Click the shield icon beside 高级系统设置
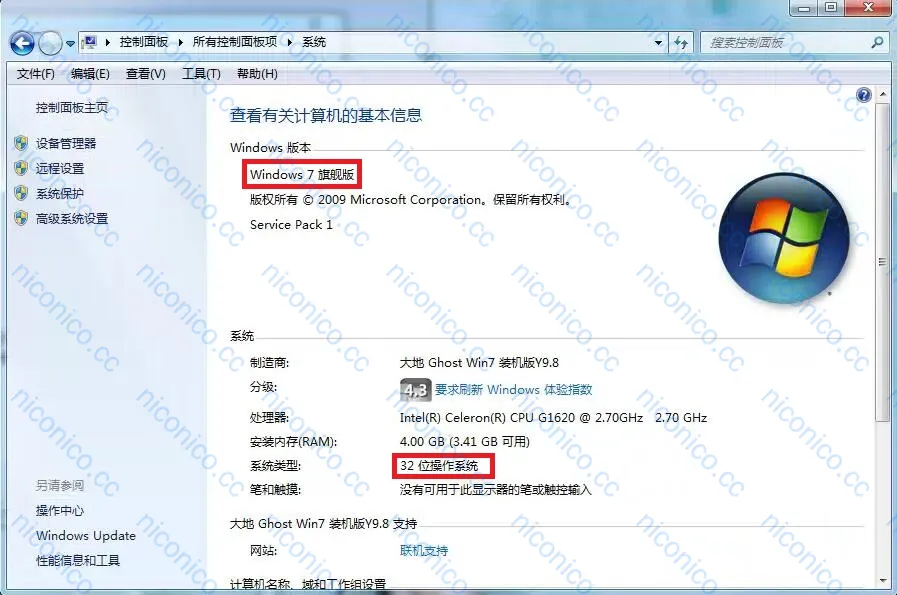The height and width of the screenshot is (595, 897). click(x=21, y=218)
